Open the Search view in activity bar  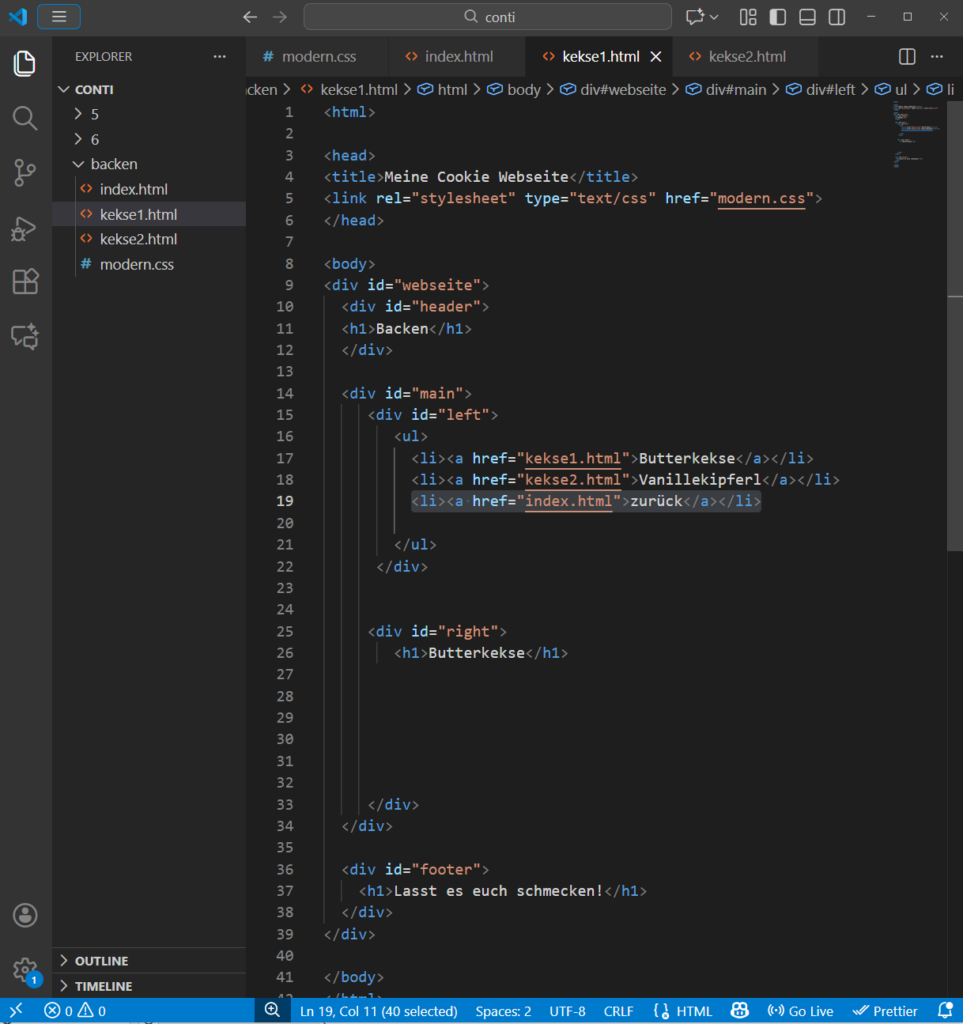click(x=25, y=118)
